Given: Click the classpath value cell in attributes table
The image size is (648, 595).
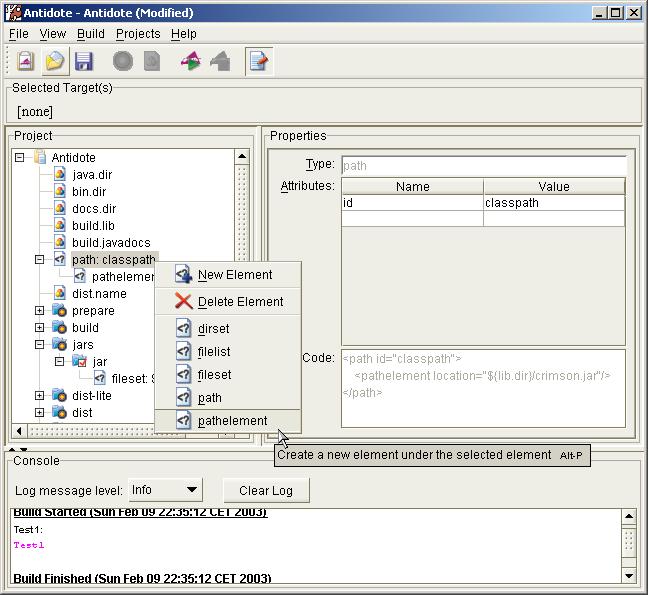Looking at the screenshot, I should (553, 202).
